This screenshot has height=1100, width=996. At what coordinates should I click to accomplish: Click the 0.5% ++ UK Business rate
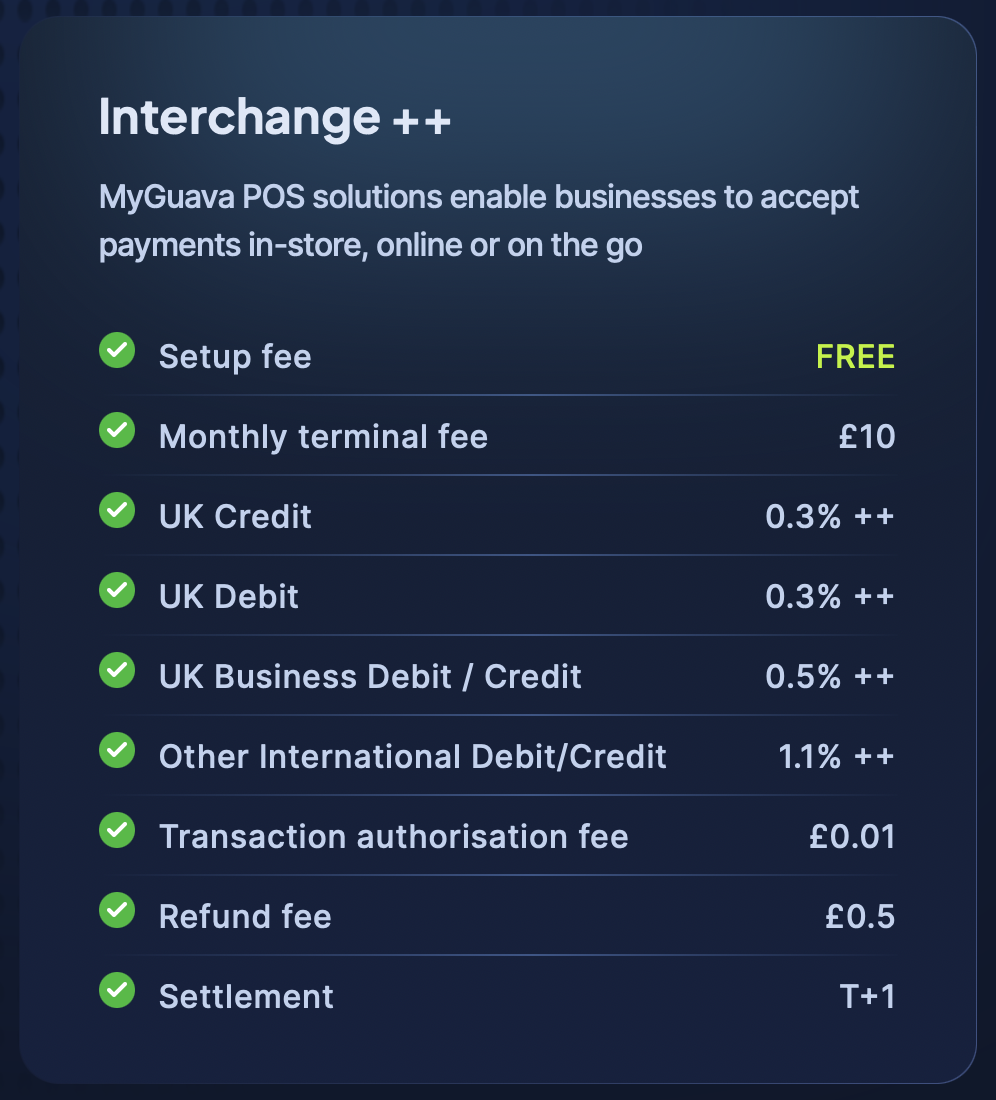830,676
